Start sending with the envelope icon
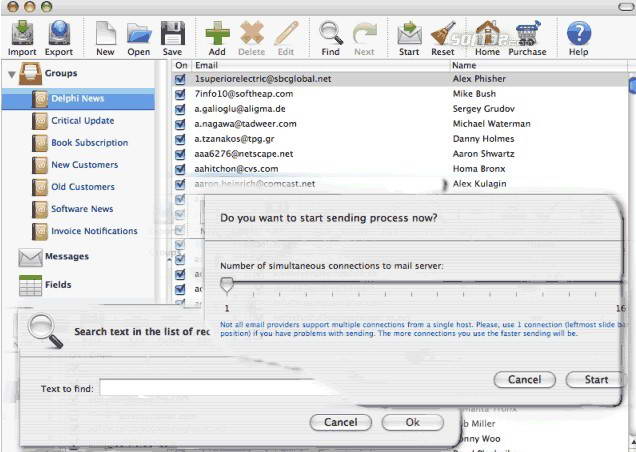Screen dimensions: 636x452 click(x=409, y=33)
